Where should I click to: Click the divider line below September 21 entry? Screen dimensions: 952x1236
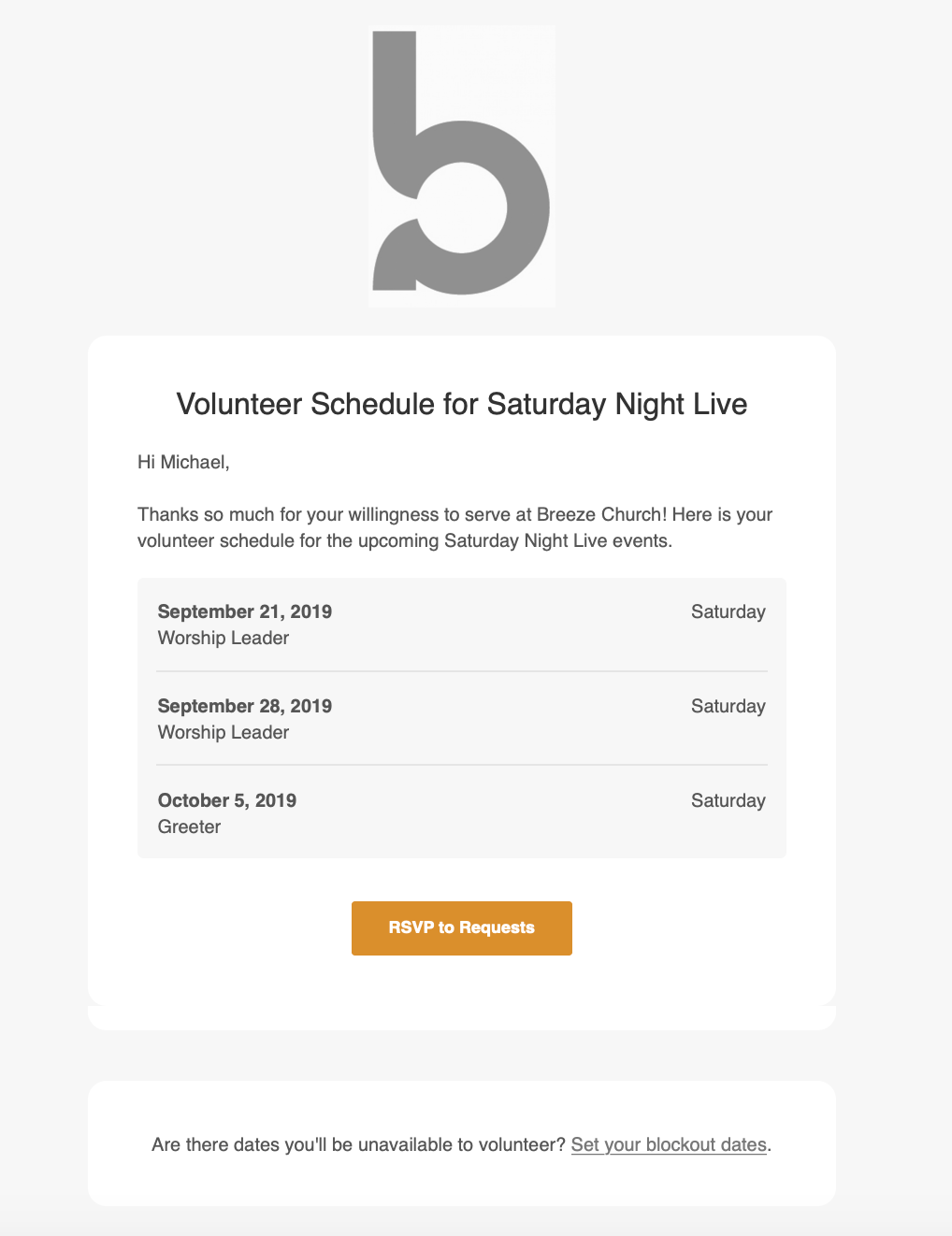click(x=462, y=671)
